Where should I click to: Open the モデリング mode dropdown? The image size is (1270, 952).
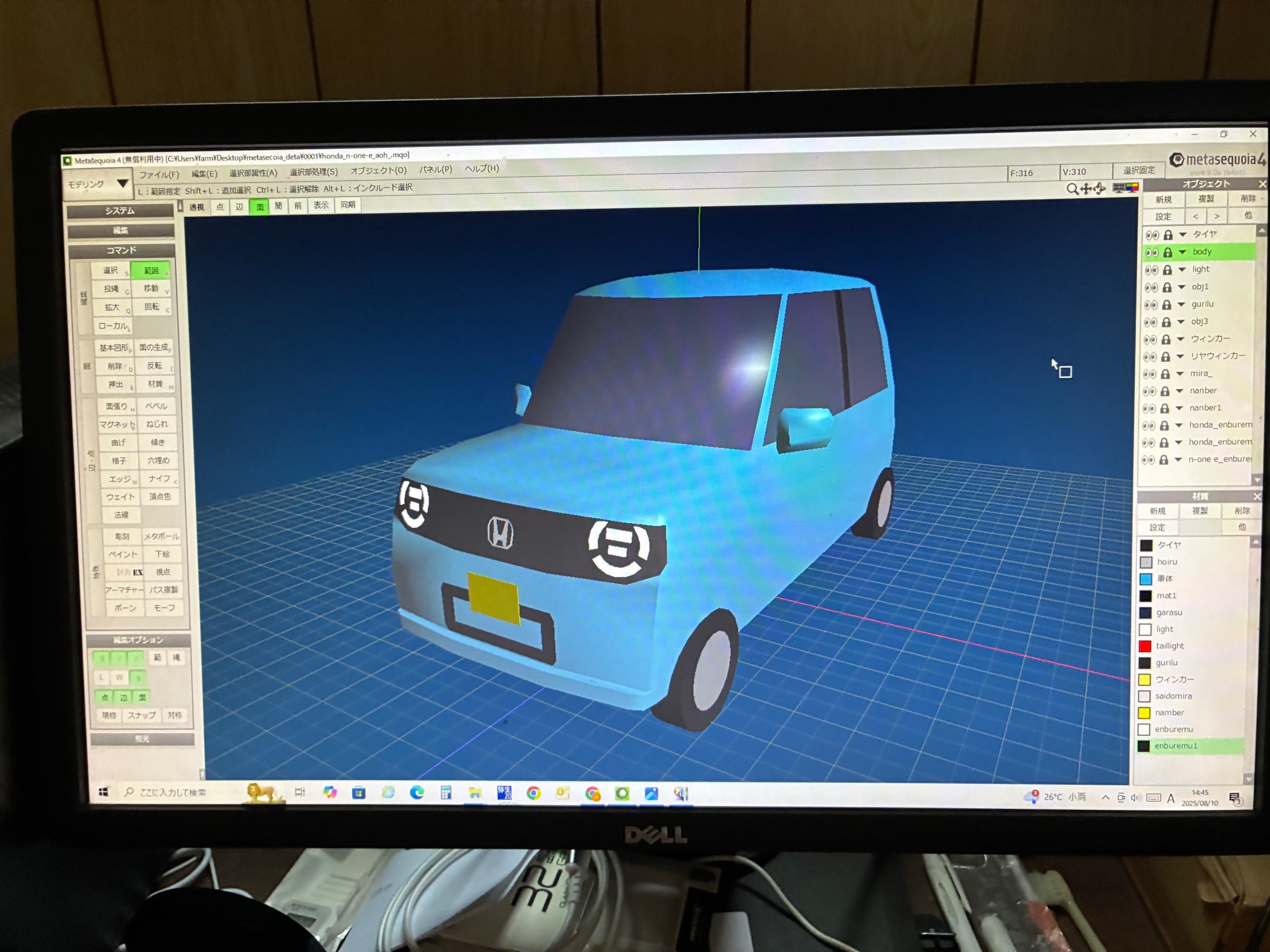98,184
